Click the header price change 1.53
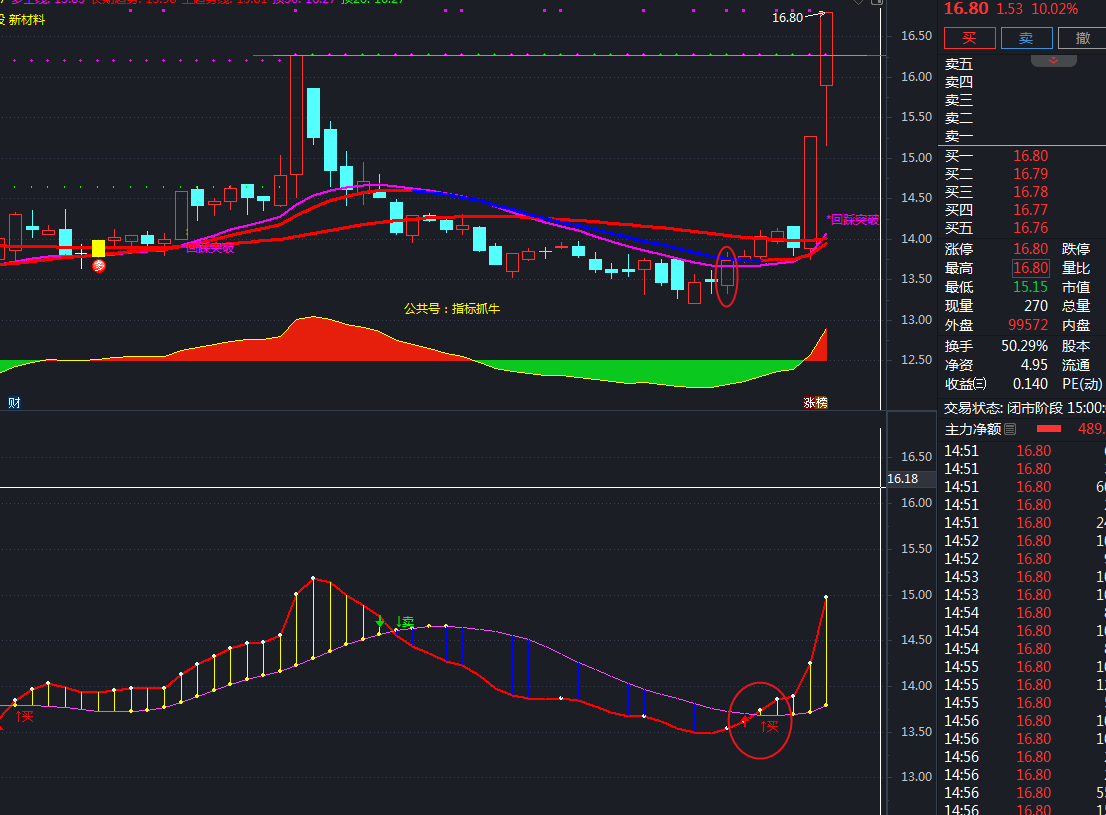 1009,9
